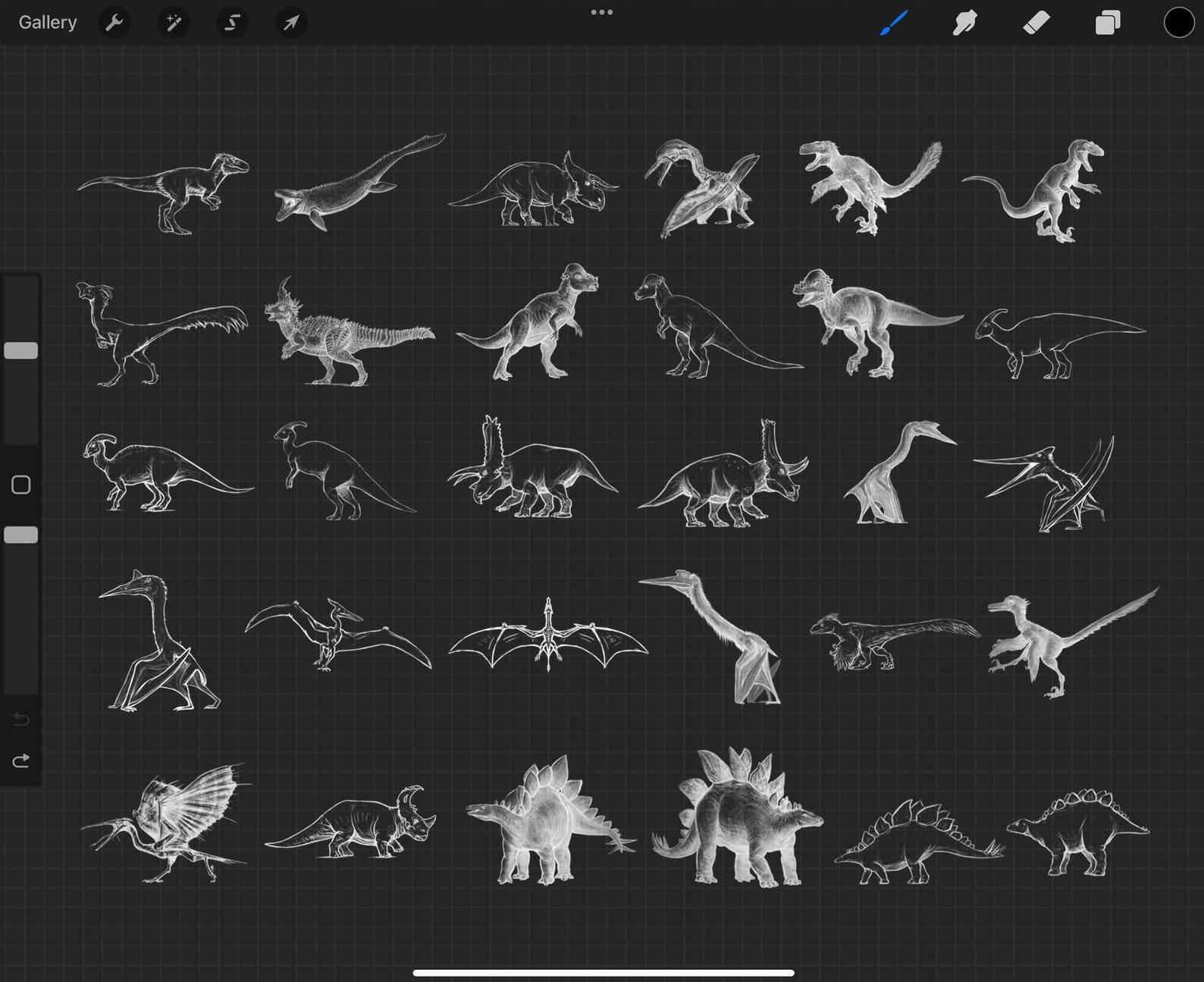Activate the Selection tool
This screenshot has height=982, width=1204.
pos(232,23)
